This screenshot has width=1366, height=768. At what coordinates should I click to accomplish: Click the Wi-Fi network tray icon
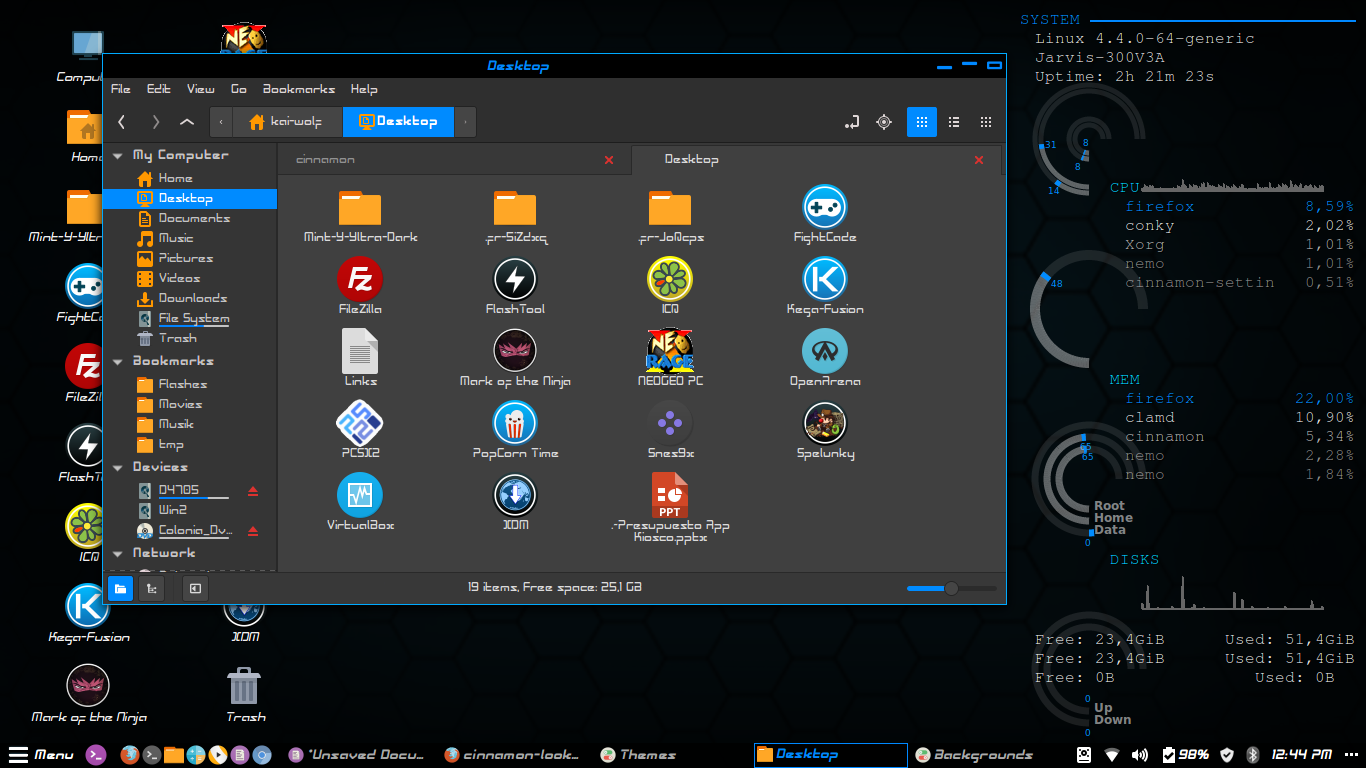click(x=1112, y=755)
